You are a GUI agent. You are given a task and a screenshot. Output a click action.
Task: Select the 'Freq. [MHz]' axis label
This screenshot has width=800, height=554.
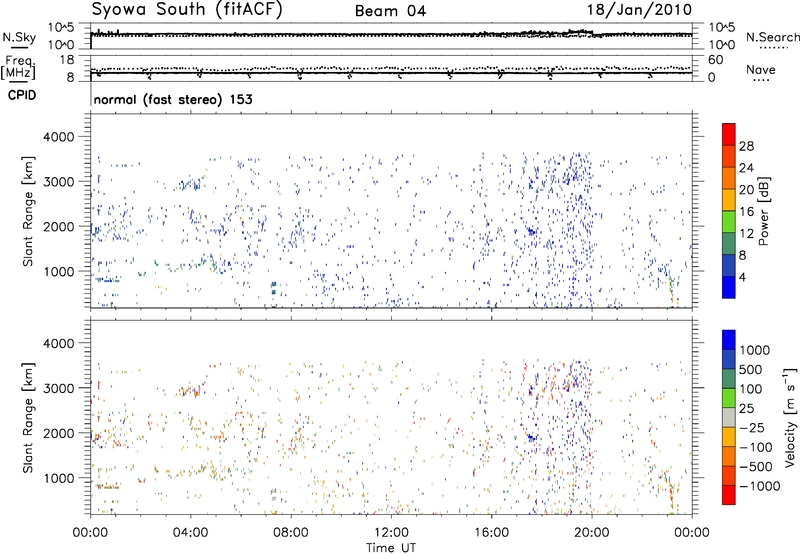click(19, 68)
